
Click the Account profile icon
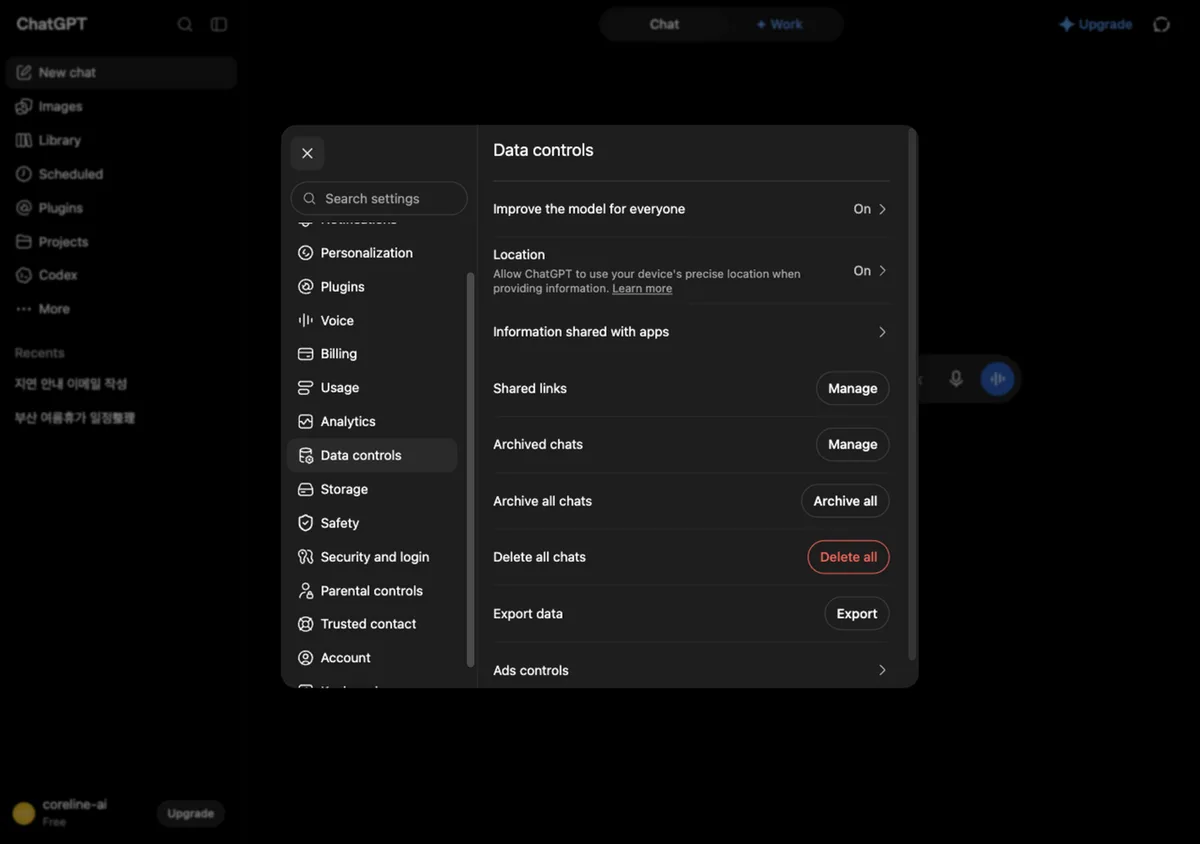point(306,658)
